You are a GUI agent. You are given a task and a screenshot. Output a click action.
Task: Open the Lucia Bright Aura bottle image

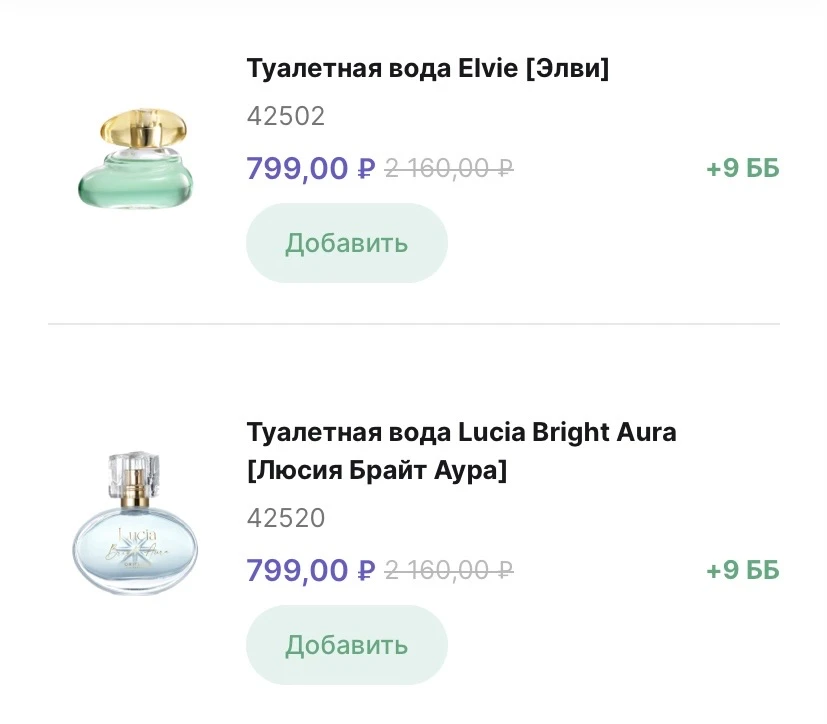pos(135,528)
